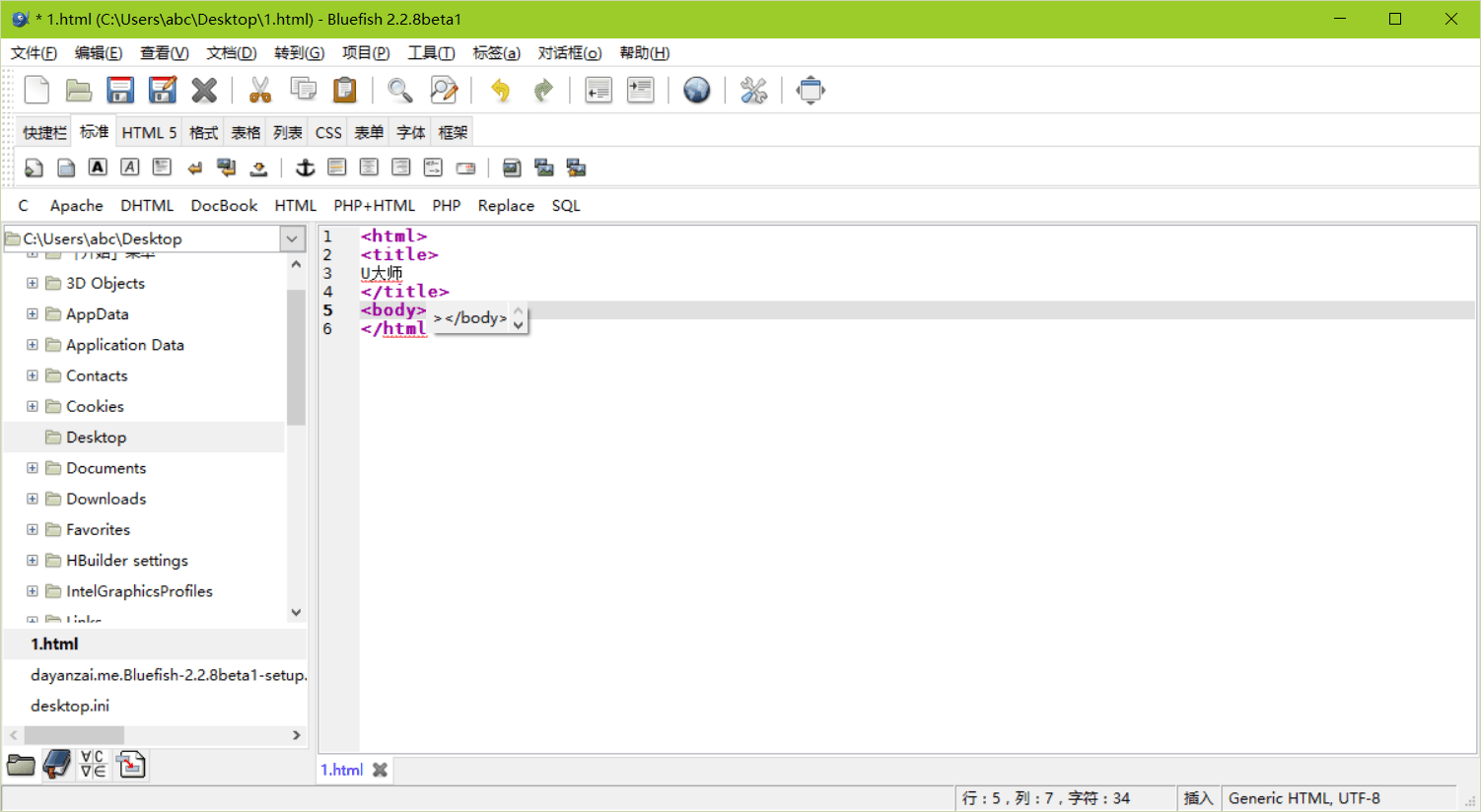Preview the page with the globe icon
Screen dimensions: 1481x812
(x=697, y=91)
